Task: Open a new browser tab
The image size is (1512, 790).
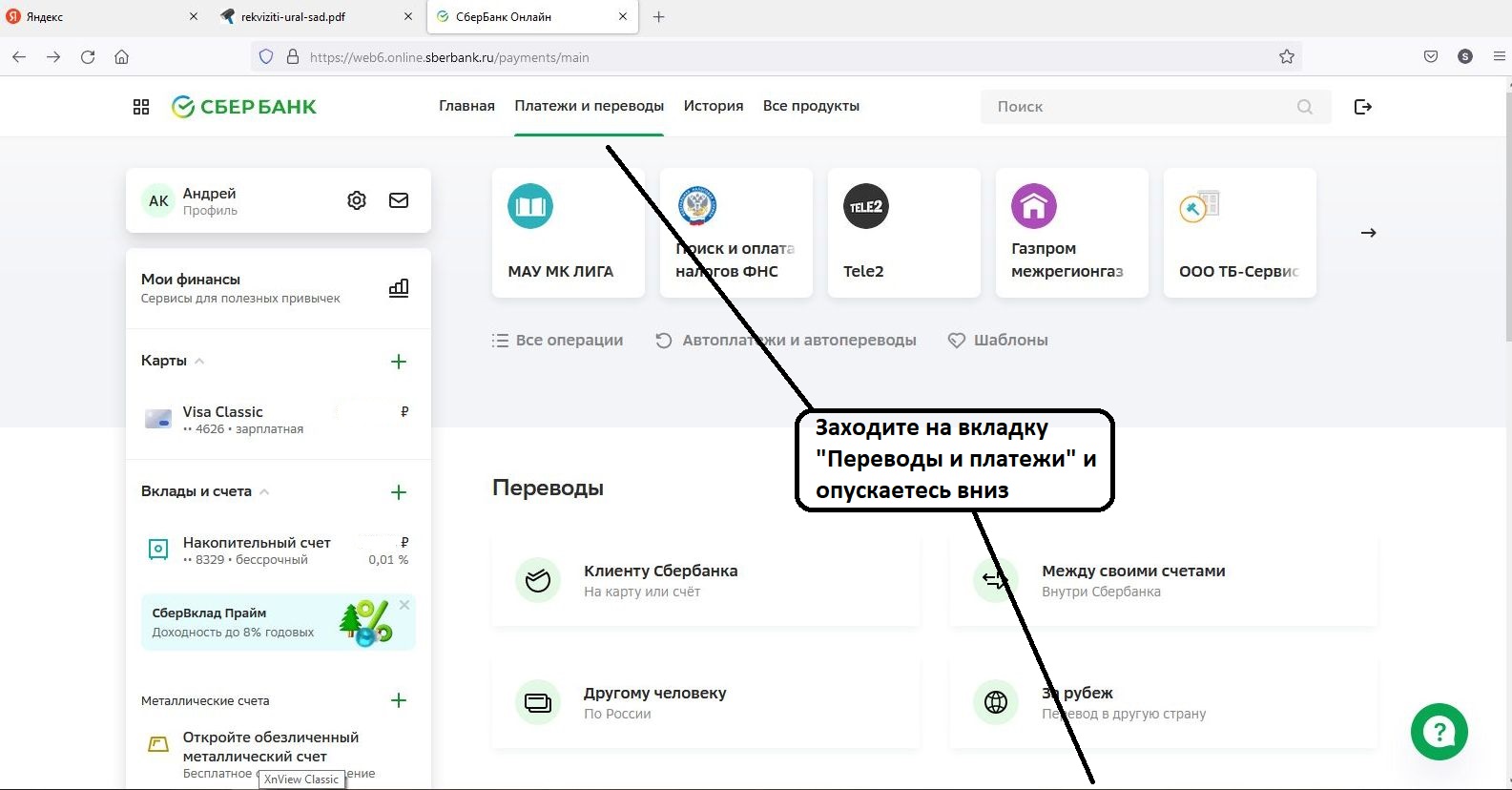Action: coord(658,17)
